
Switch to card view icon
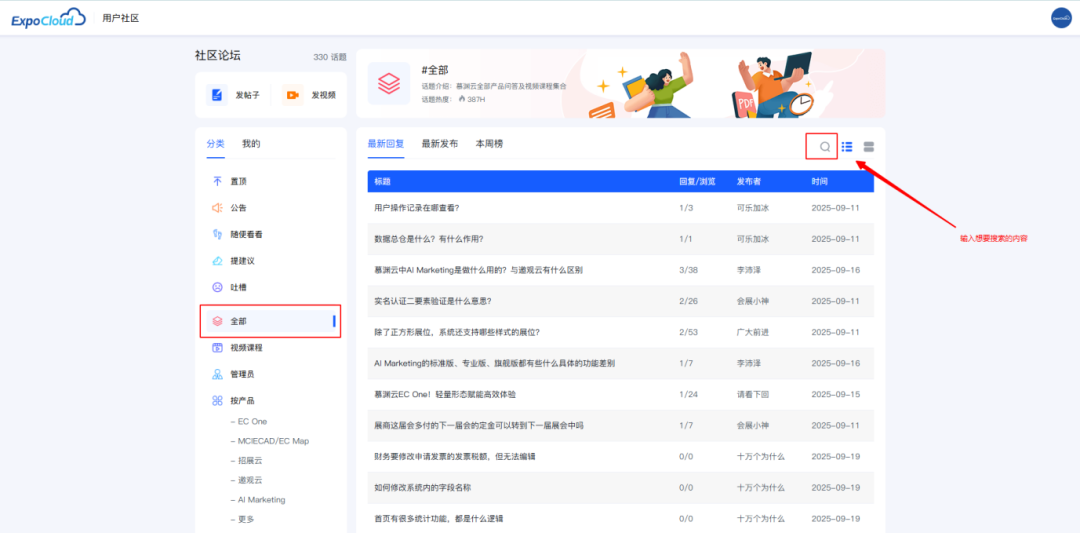pos(868,147)
